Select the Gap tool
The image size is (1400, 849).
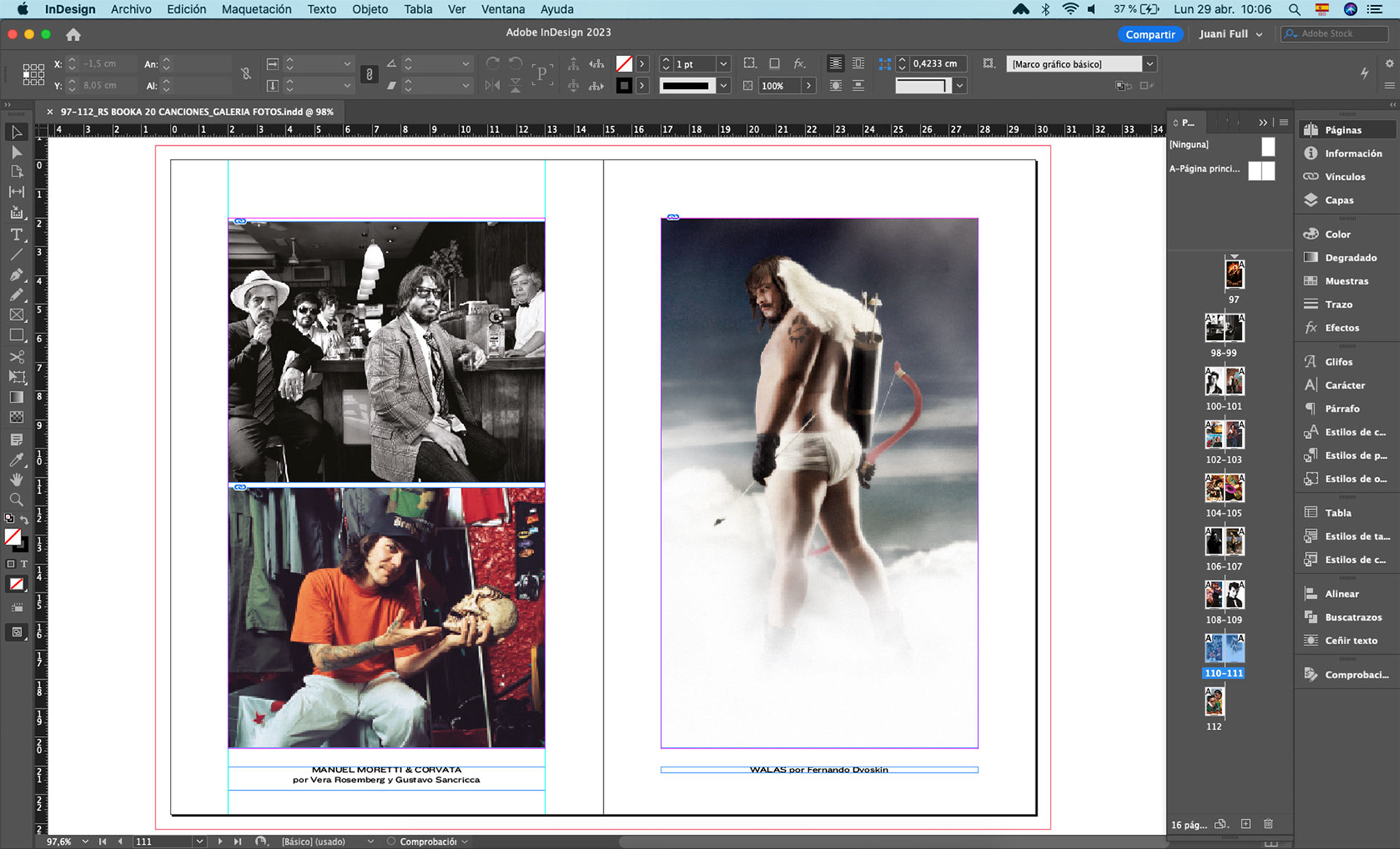(16, 192)
